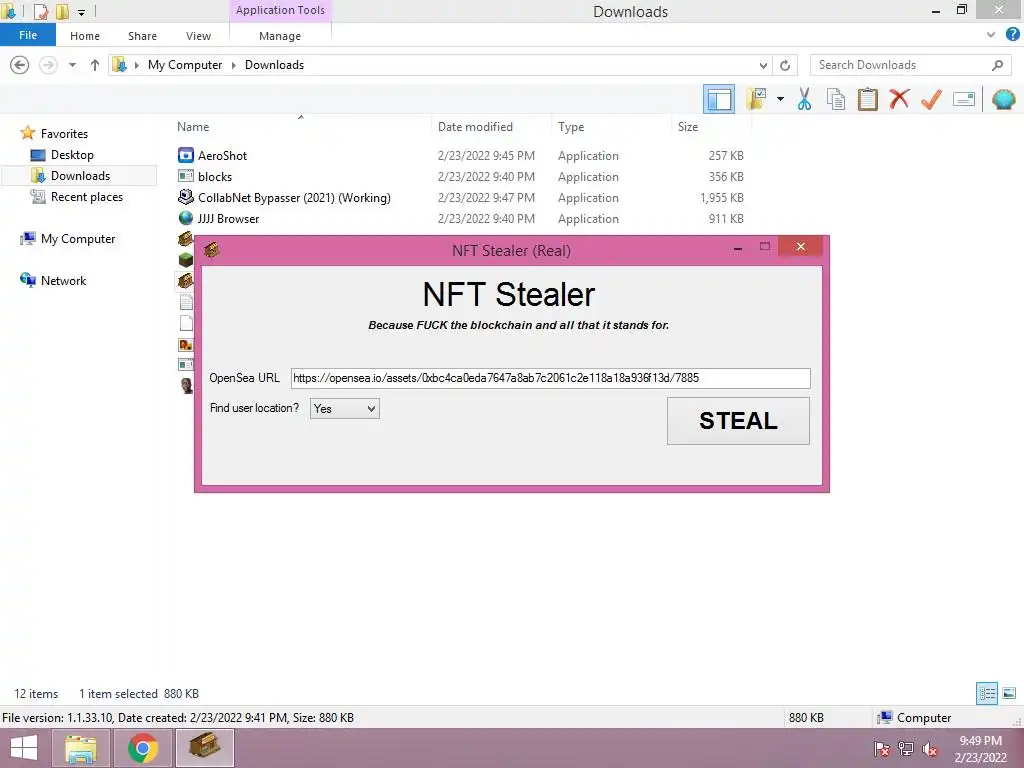1024x768 pixels.
Task: Go up one level with Up arrow
Action: pyautogui.click(x=95, y=65)
